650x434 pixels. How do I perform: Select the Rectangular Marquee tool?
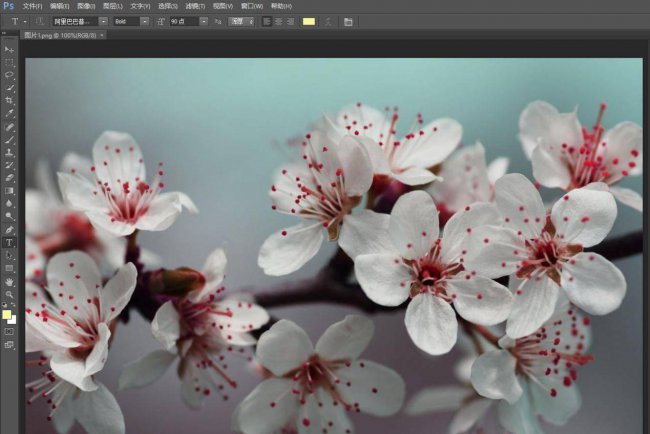tap(9, 63)
